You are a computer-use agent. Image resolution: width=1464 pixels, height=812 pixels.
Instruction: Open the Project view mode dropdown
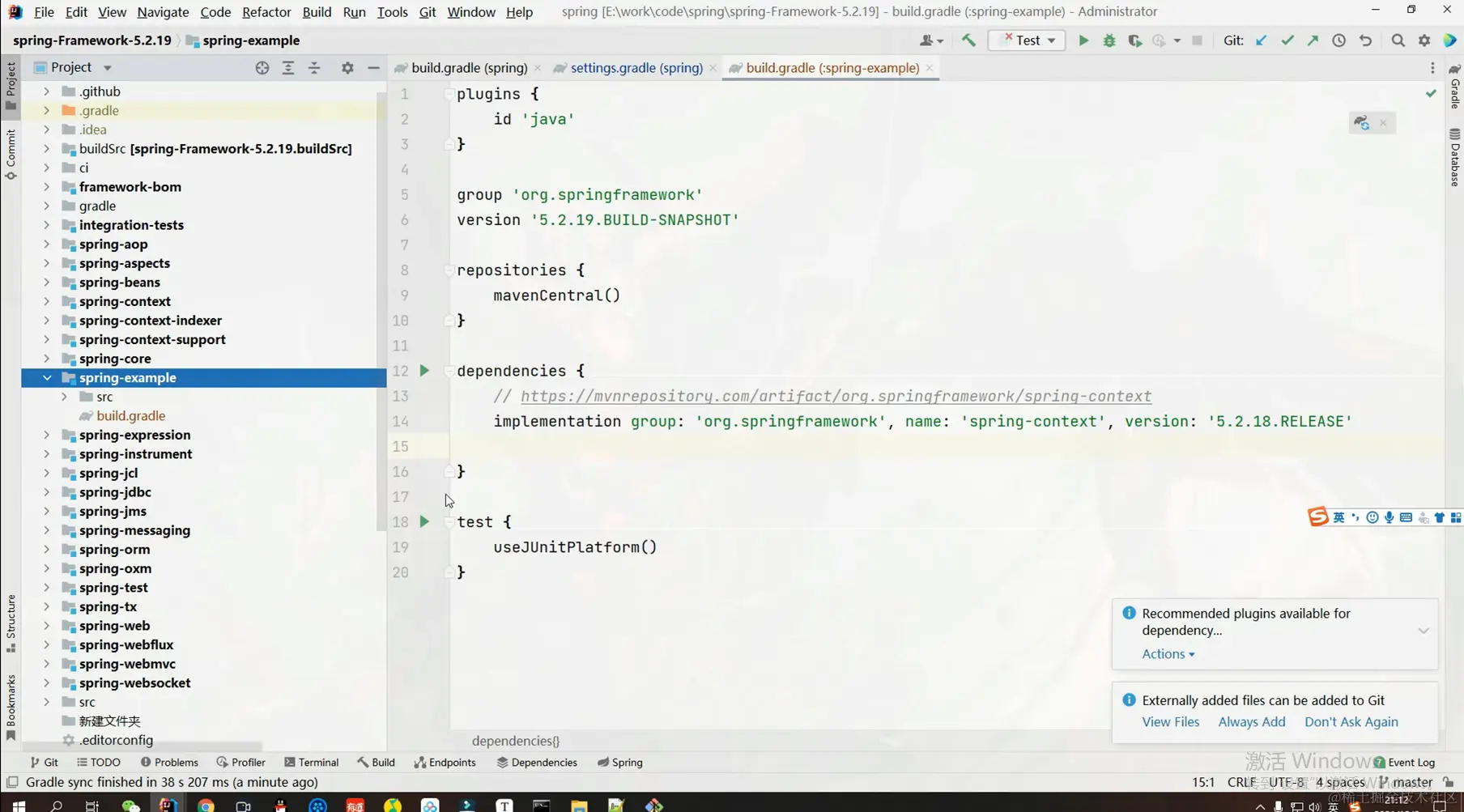108,68
